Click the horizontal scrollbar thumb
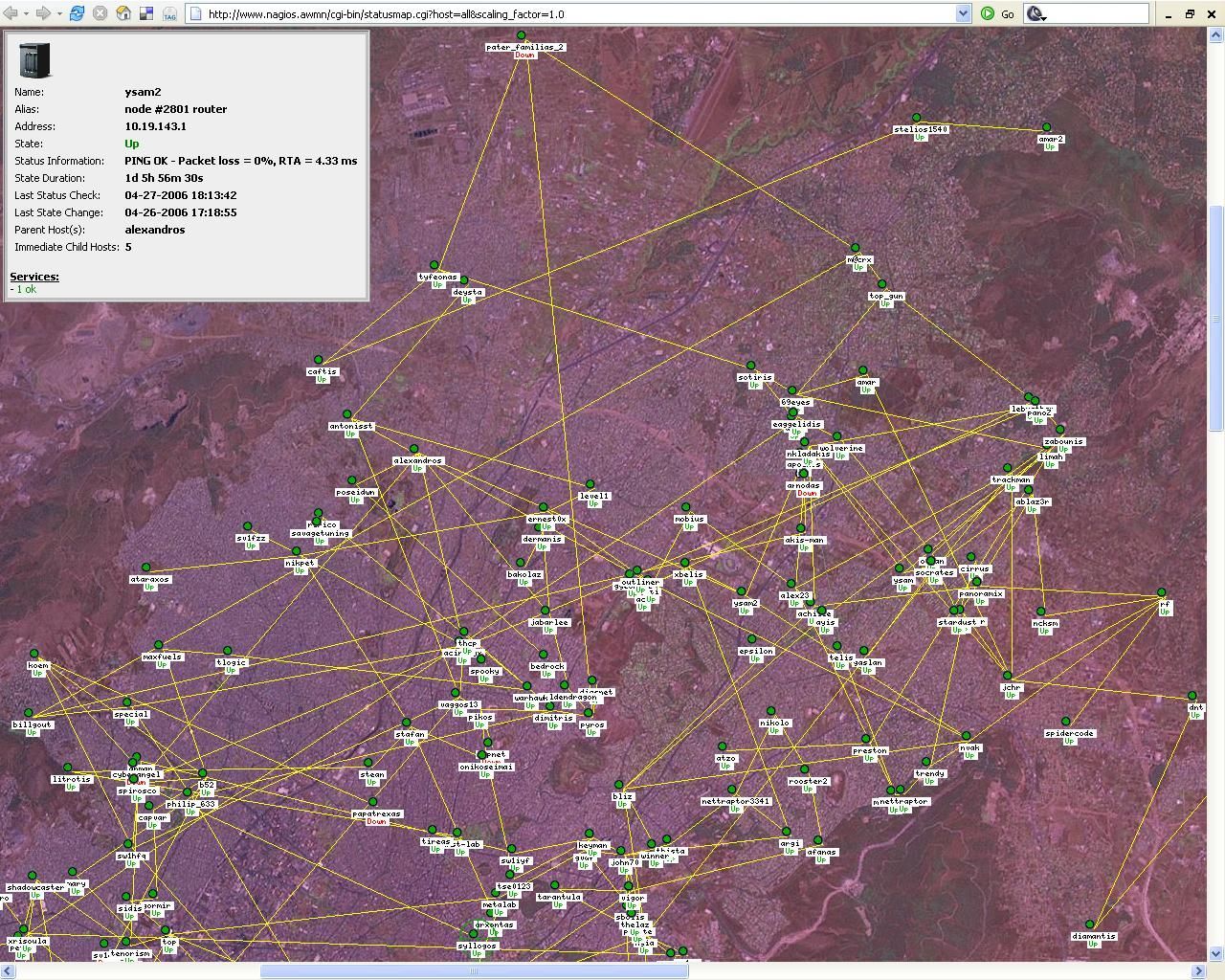1225x980 pixels. (474, 970)
